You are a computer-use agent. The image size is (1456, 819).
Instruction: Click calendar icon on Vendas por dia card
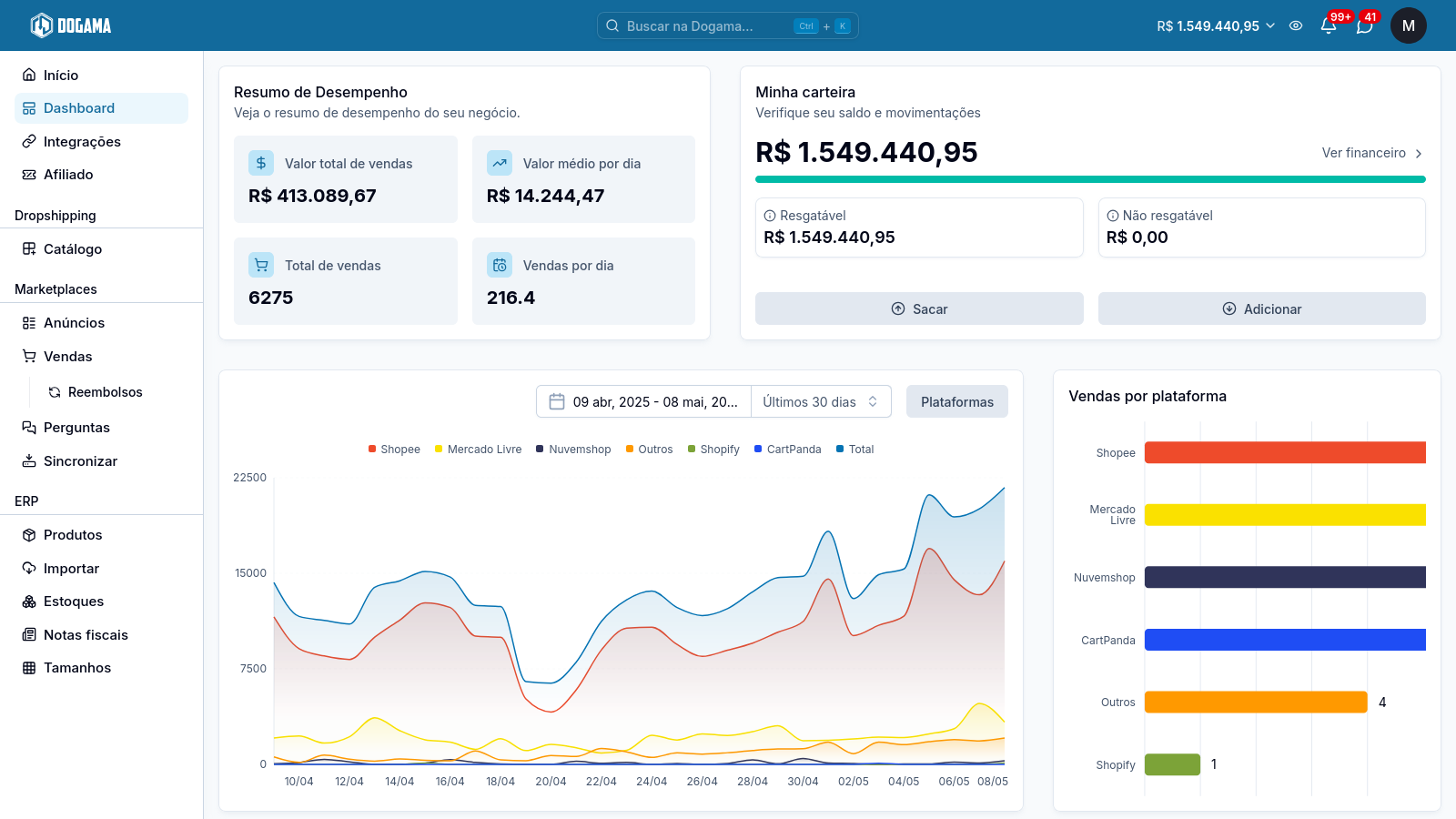pyautogui.click(x=500, y=265)
